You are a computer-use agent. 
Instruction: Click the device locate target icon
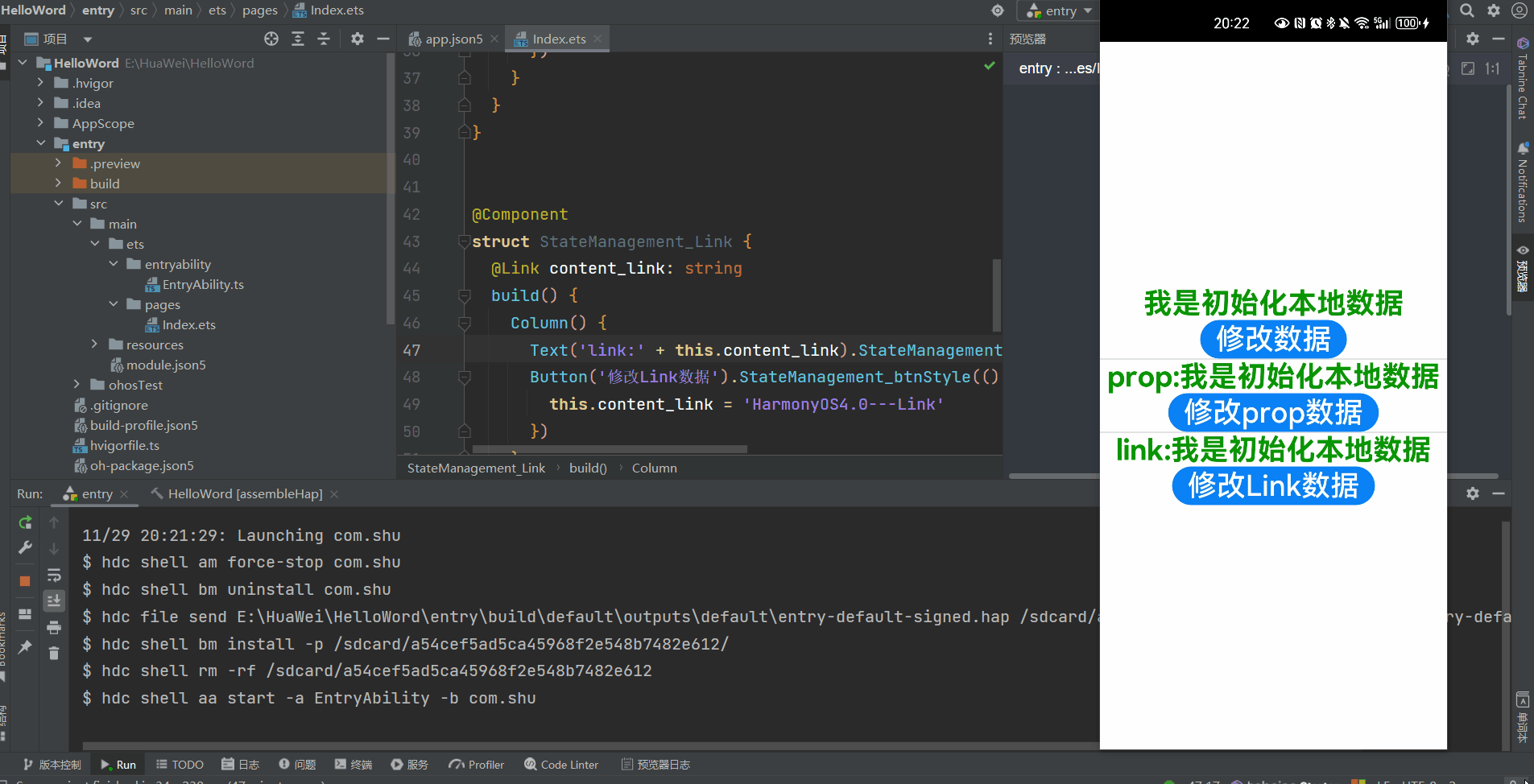pyautogui.click(x=998, y=10)
